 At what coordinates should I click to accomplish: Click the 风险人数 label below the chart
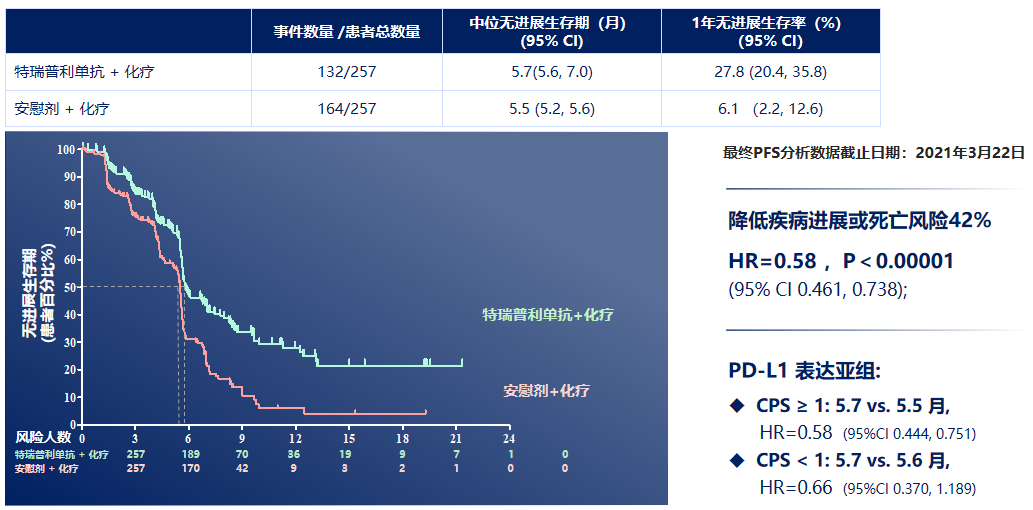coord(43,437)
